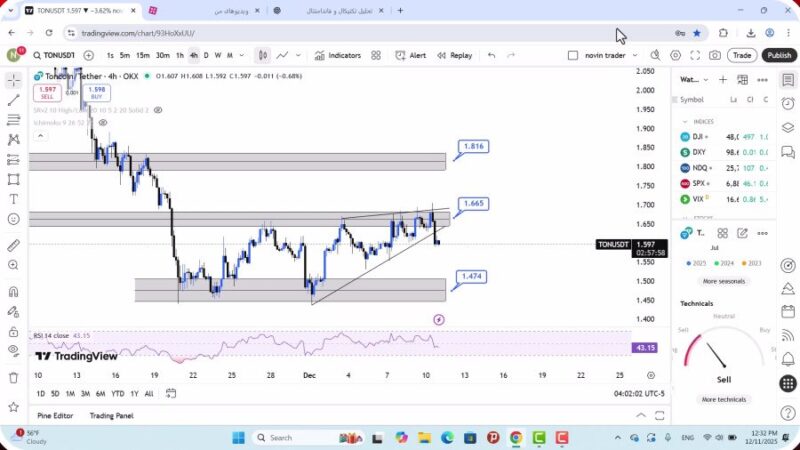The width and height of the screenshot is (800, 450).
Task: Pick the ruler measure tool
Action: [x=13, y=245]
